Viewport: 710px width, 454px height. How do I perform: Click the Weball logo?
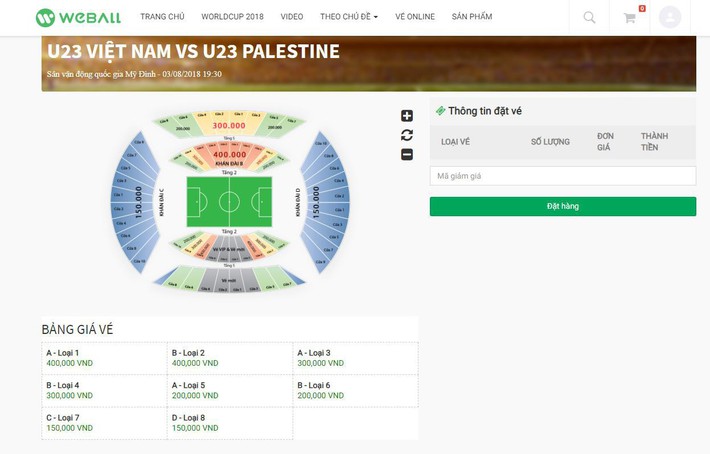pos(79,17)
